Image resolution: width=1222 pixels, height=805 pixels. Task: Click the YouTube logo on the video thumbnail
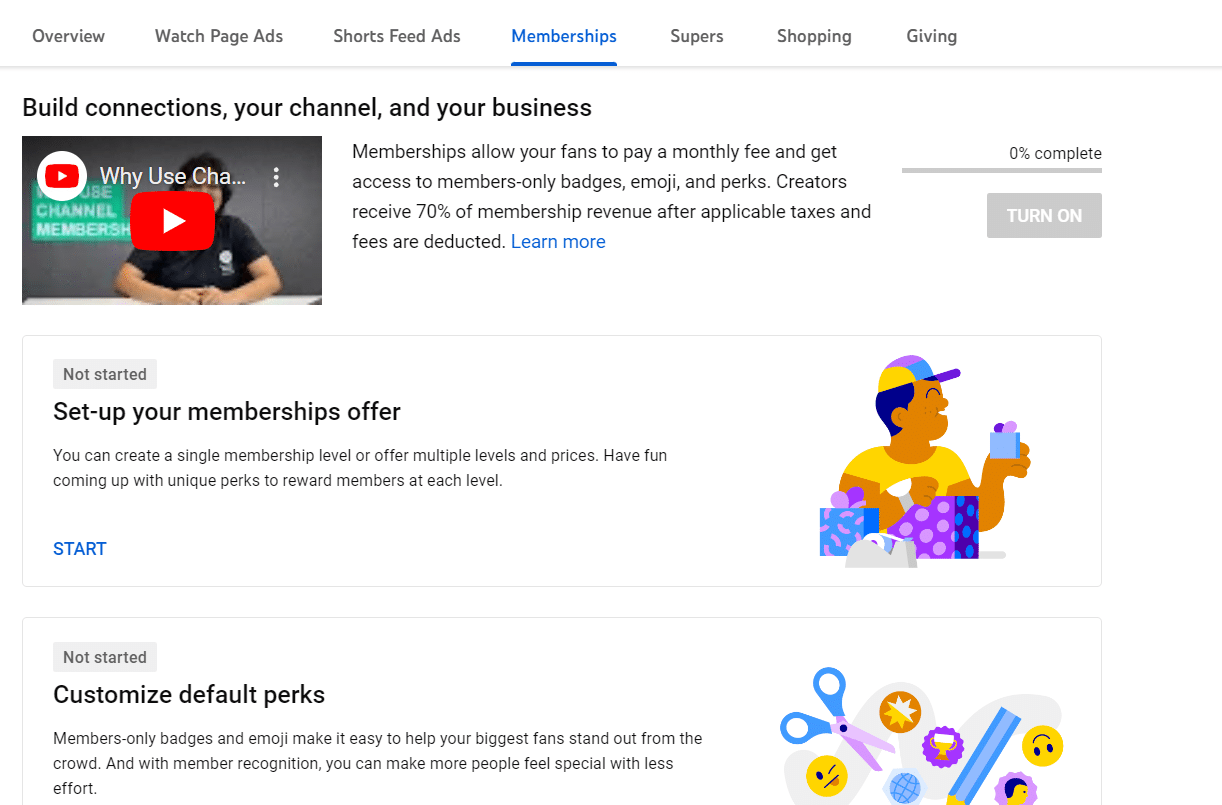(x=62, y=175)
